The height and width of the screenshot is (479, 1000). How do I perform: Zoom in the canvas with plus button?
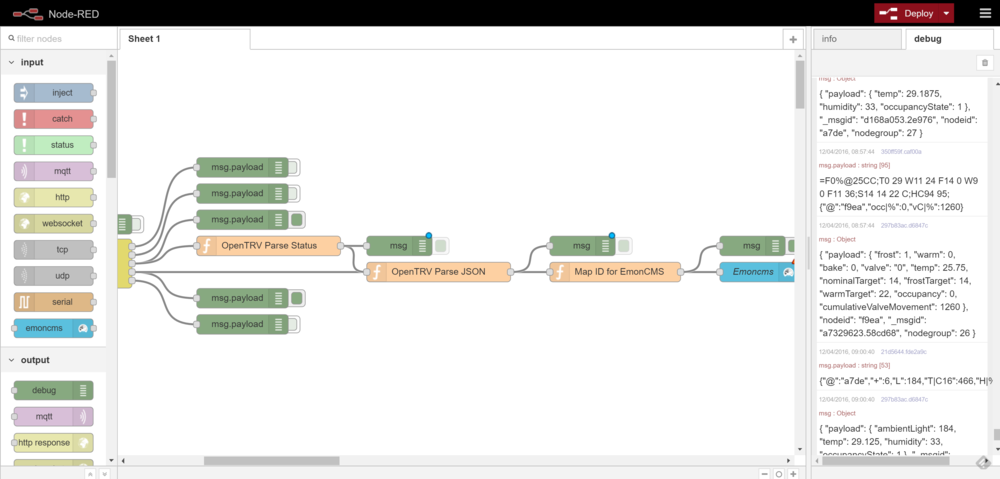click(x=793, y=474)
